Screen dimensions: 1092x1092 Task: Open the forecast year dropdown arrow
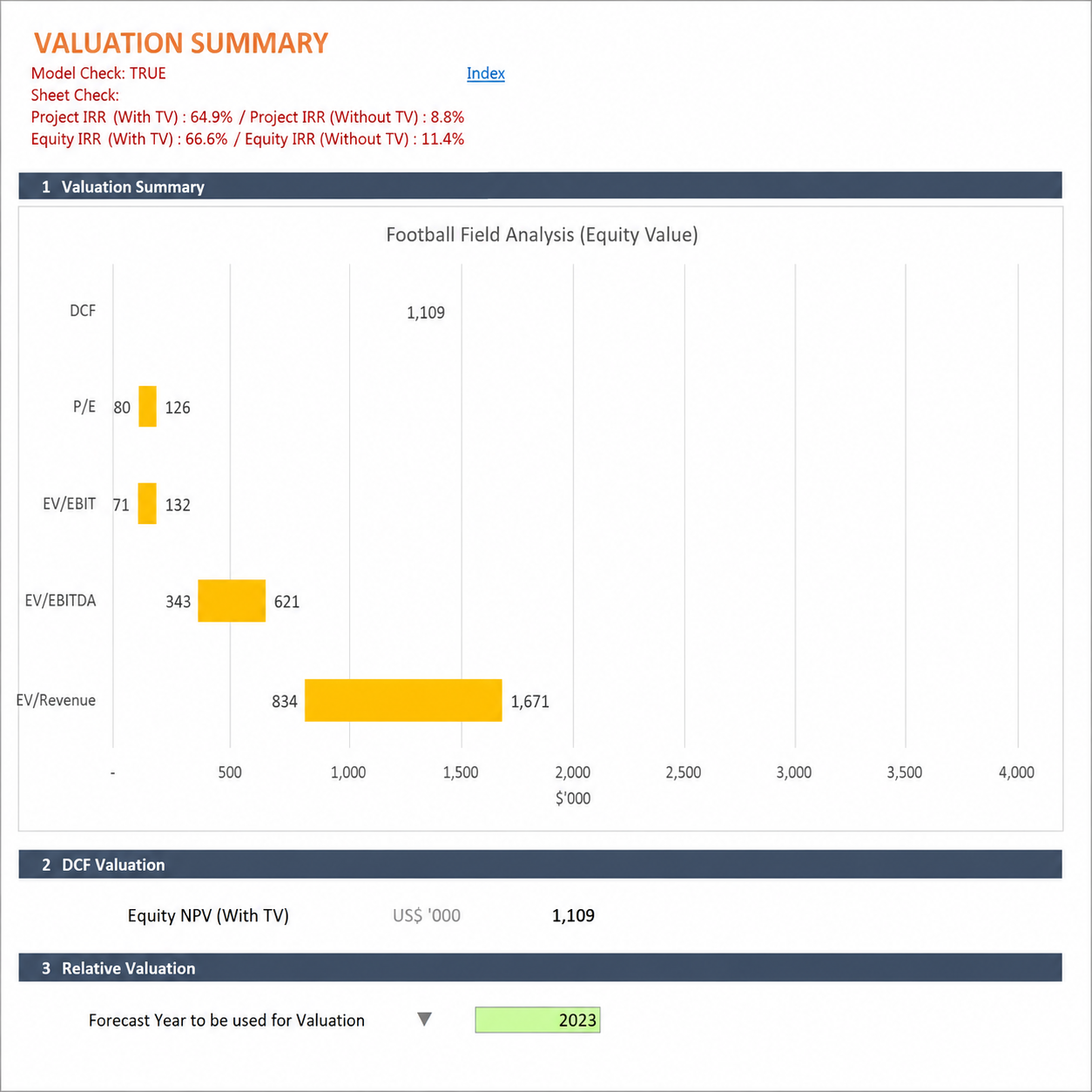(x=424, y=1019)
